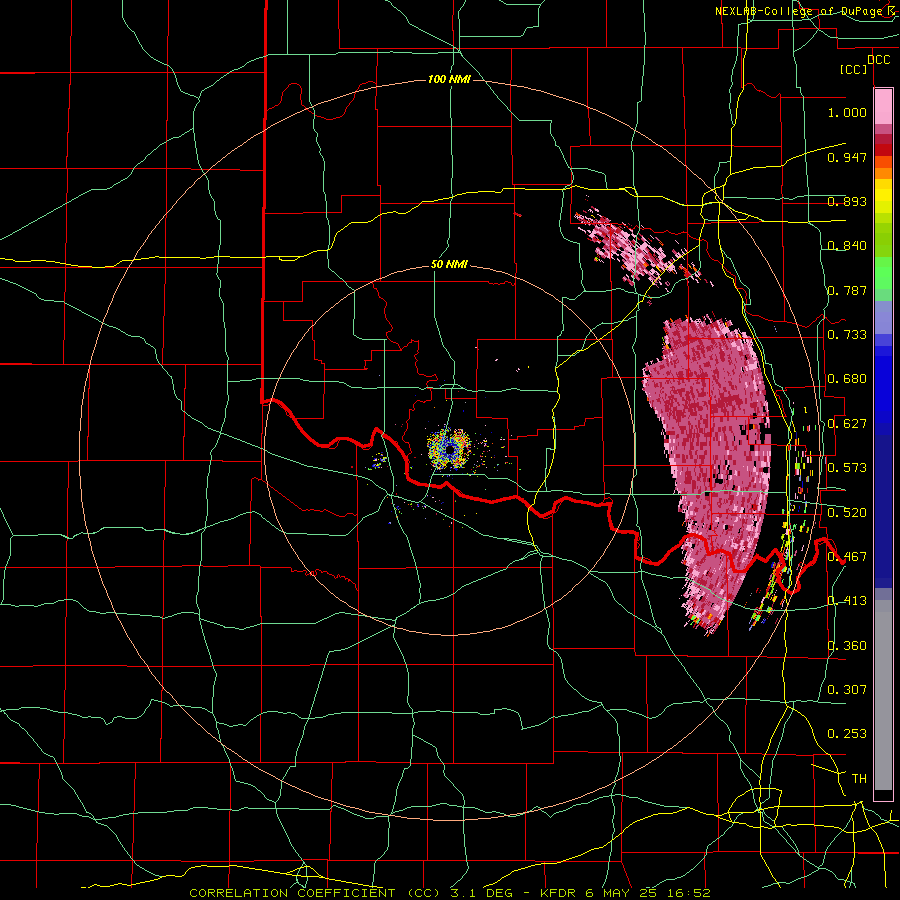Click the 0.253 scale value
900x900 pixels.
click(847, 734)
